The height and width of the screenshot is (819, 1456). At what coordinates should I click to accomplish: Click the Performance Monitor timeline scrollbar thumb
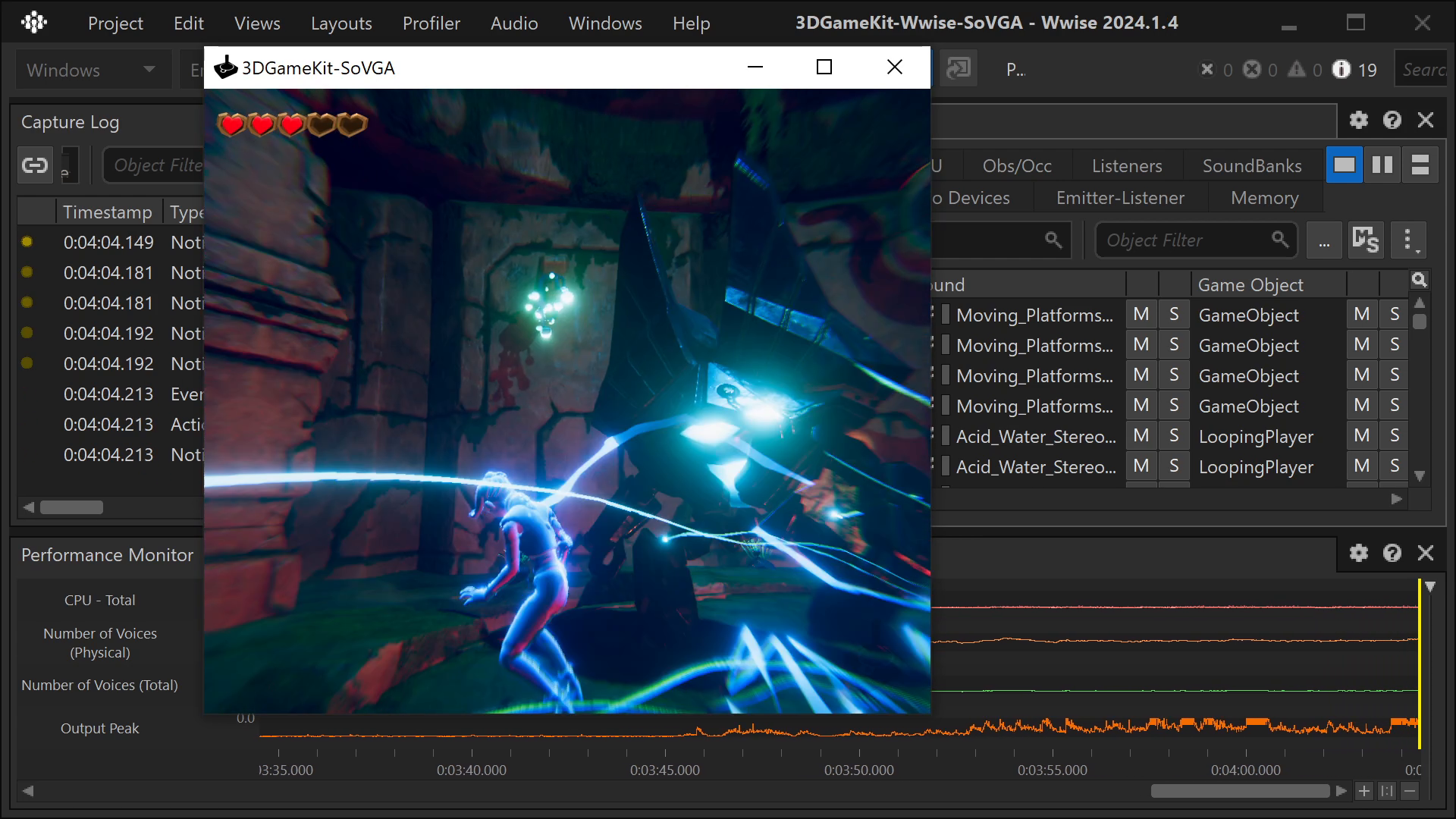pos(1240,791)
